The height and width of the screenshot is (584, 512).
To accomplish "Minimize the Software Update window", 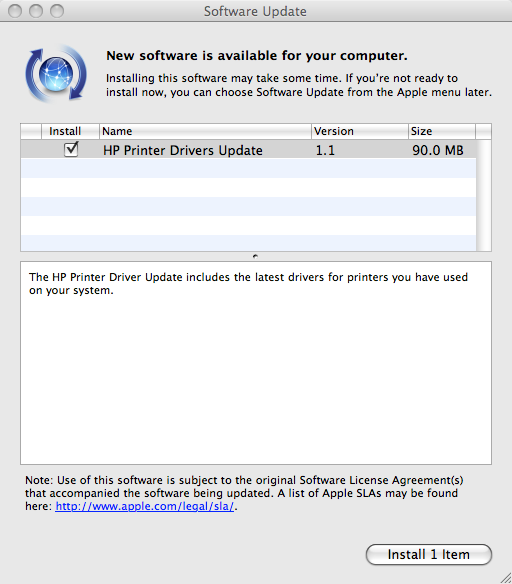I will click(36, 11).
